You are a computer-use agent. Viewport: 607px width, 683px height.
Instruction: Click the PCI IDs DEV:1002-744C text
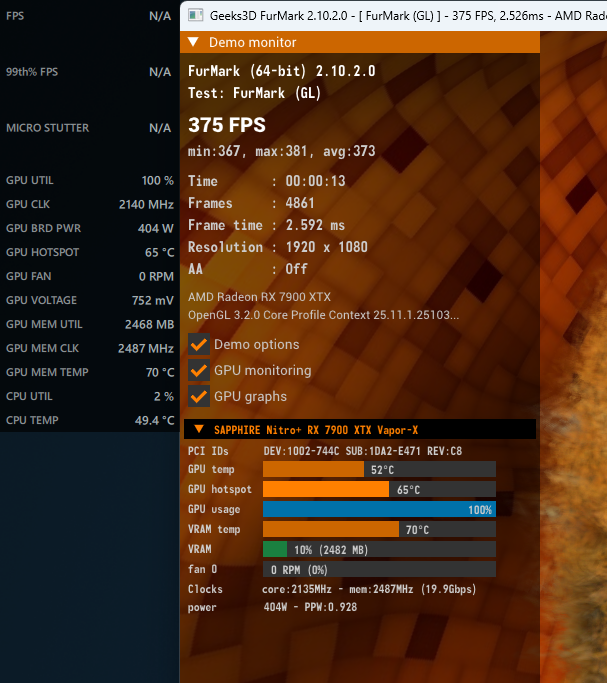pyautogui.click(x=301, y=451)
